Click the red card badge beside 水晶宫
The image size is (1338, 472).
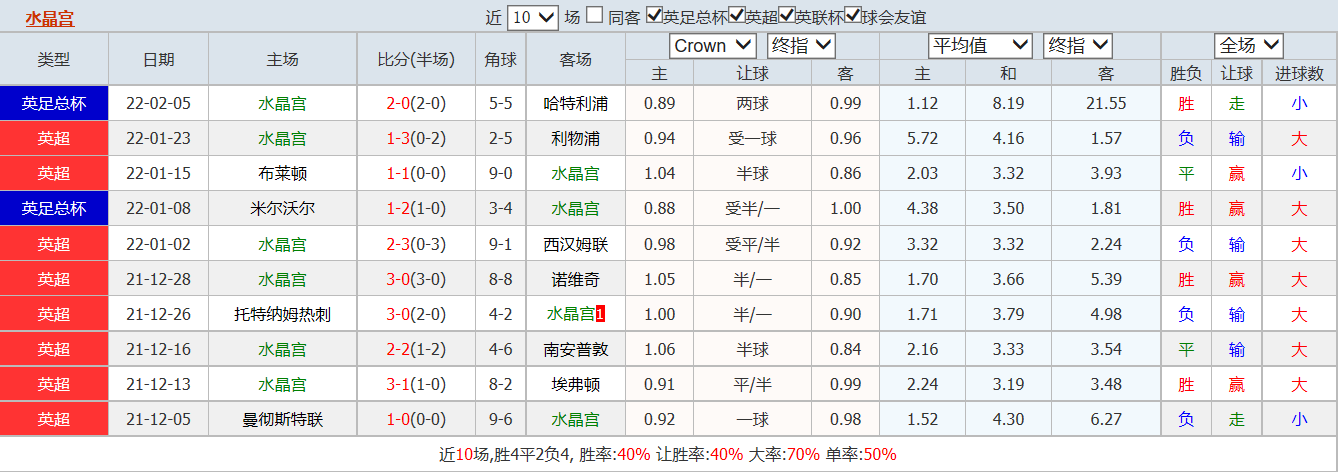point(600,314)
